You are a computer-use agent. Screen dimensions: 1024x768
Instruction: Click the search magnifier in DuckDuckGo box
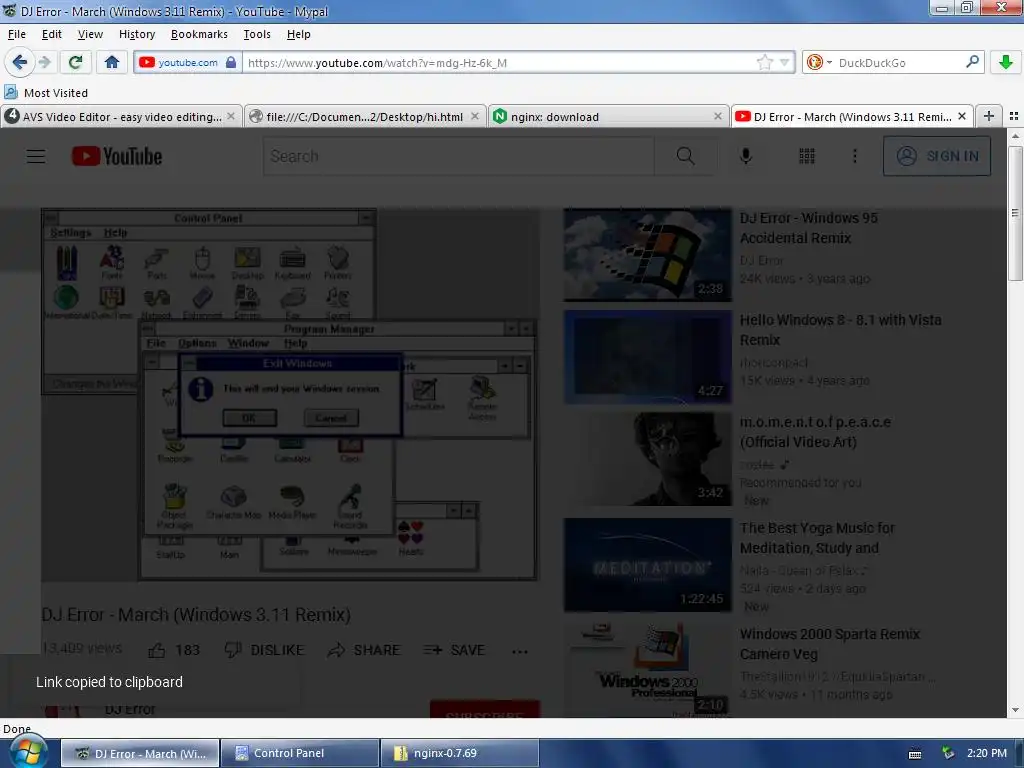pyautogui.click(x=972, y=62)
